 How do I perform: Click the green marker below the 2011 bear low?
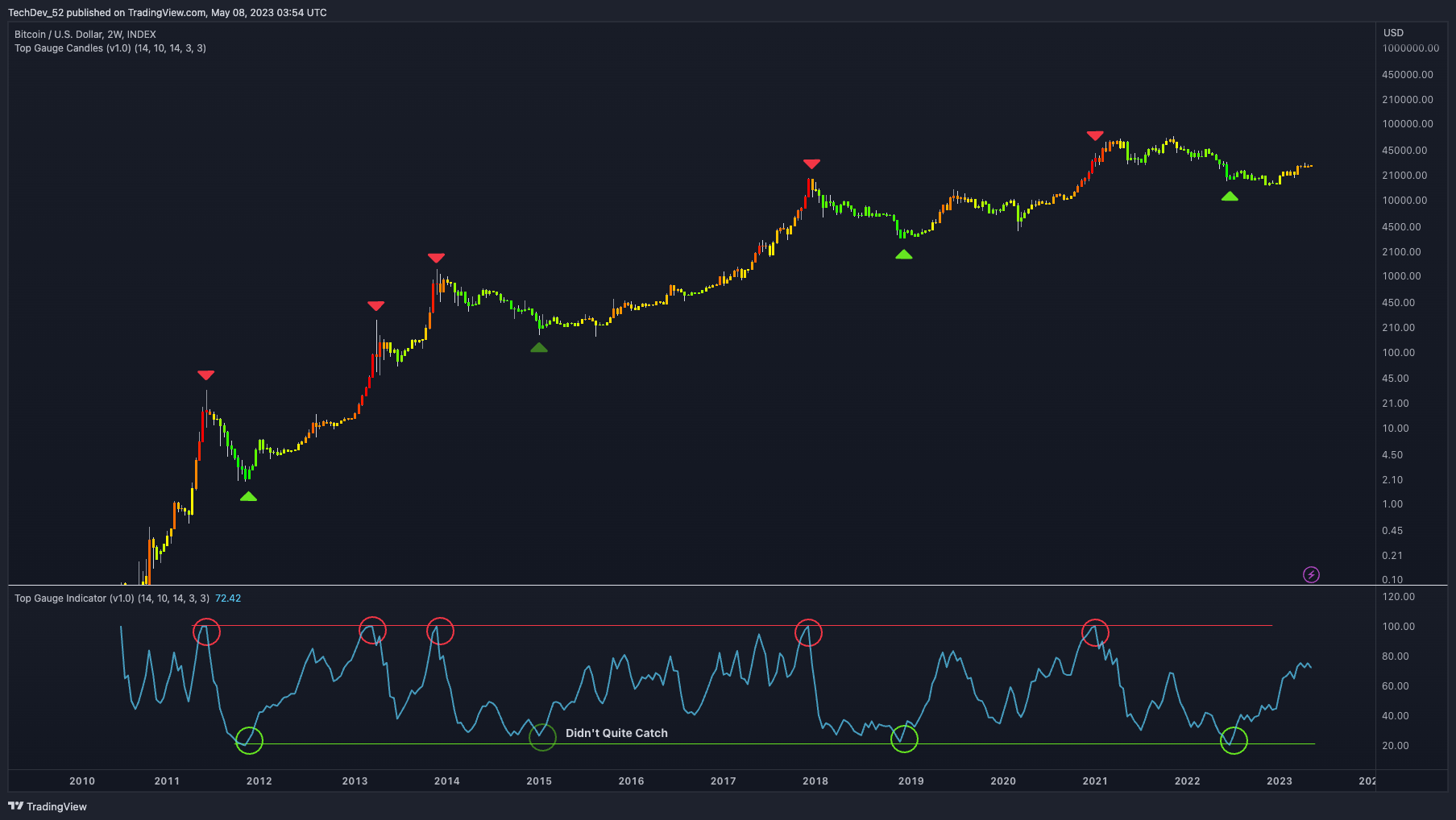pyautogui.click(x=248, y=497)
